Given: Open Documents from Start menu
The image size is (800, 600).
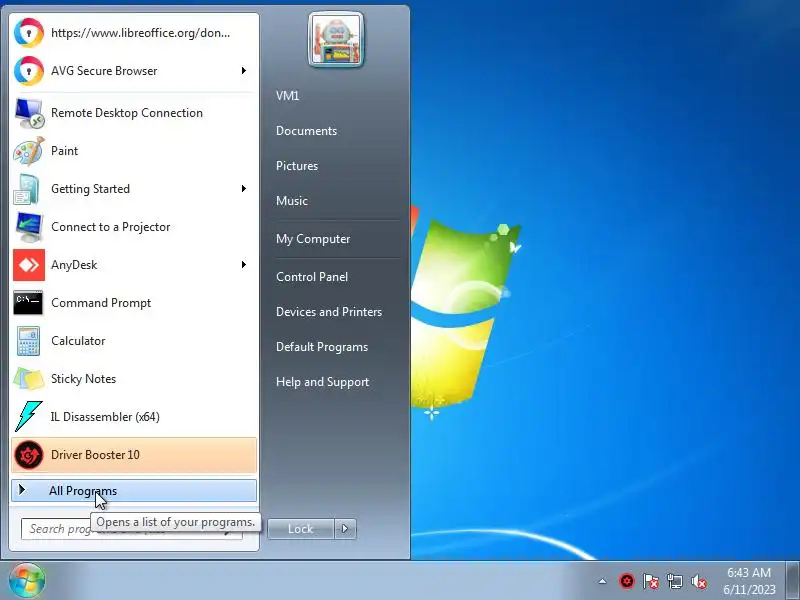Looking at the screenshot, I should [x=306, y=131].
